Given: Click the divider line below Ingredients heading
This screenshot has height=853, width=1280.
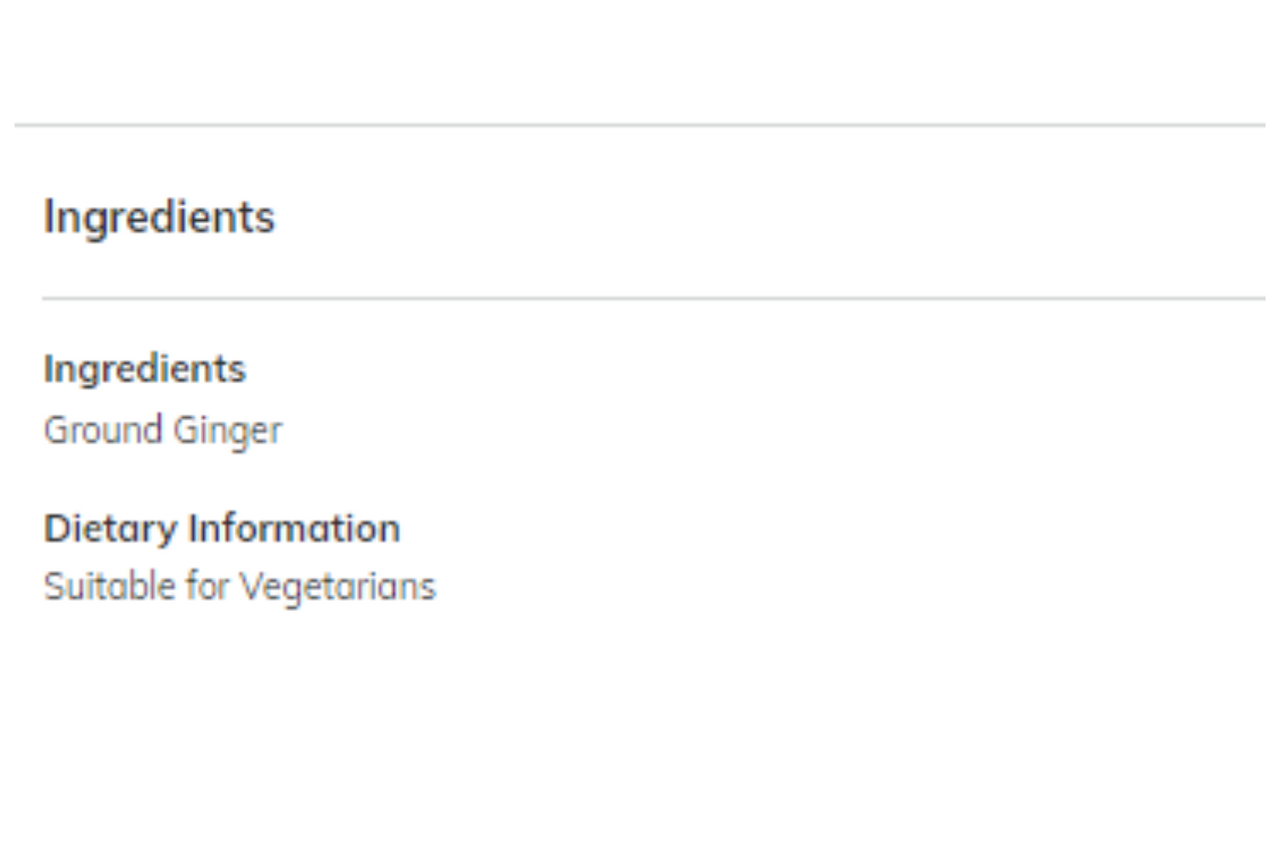Looking at the screenshot, I should click(654, 298).
